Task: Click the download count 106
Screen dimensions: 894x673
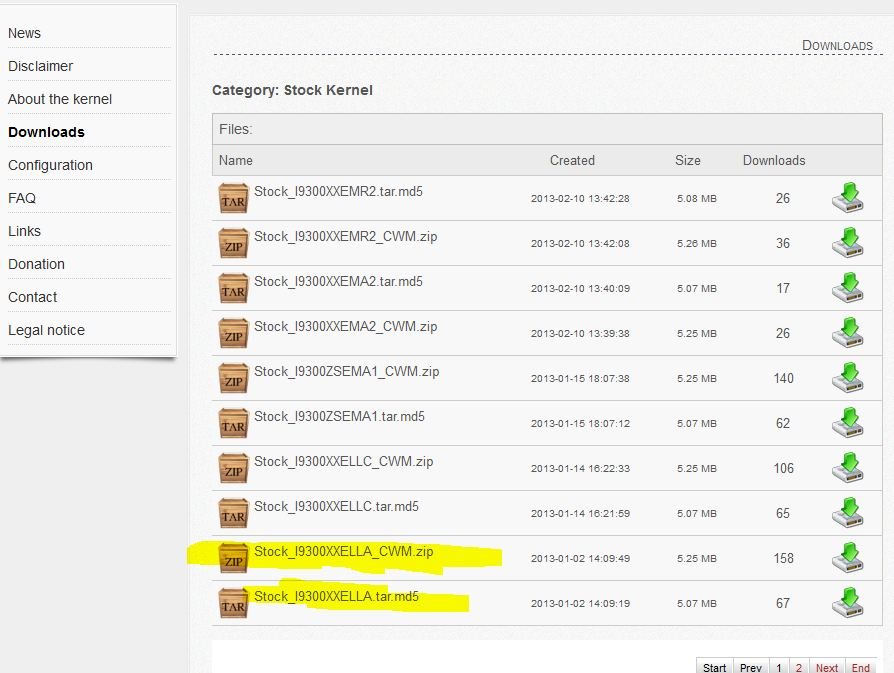Action: pyautogui.click(x=783, y=468)
